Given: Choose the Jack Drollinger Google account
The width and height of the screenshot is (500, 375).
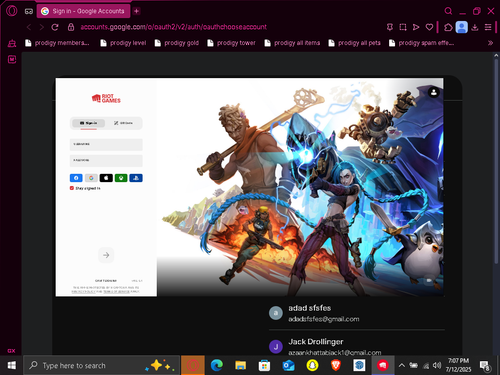Looking at the screenshot, I should click(357, 346).
